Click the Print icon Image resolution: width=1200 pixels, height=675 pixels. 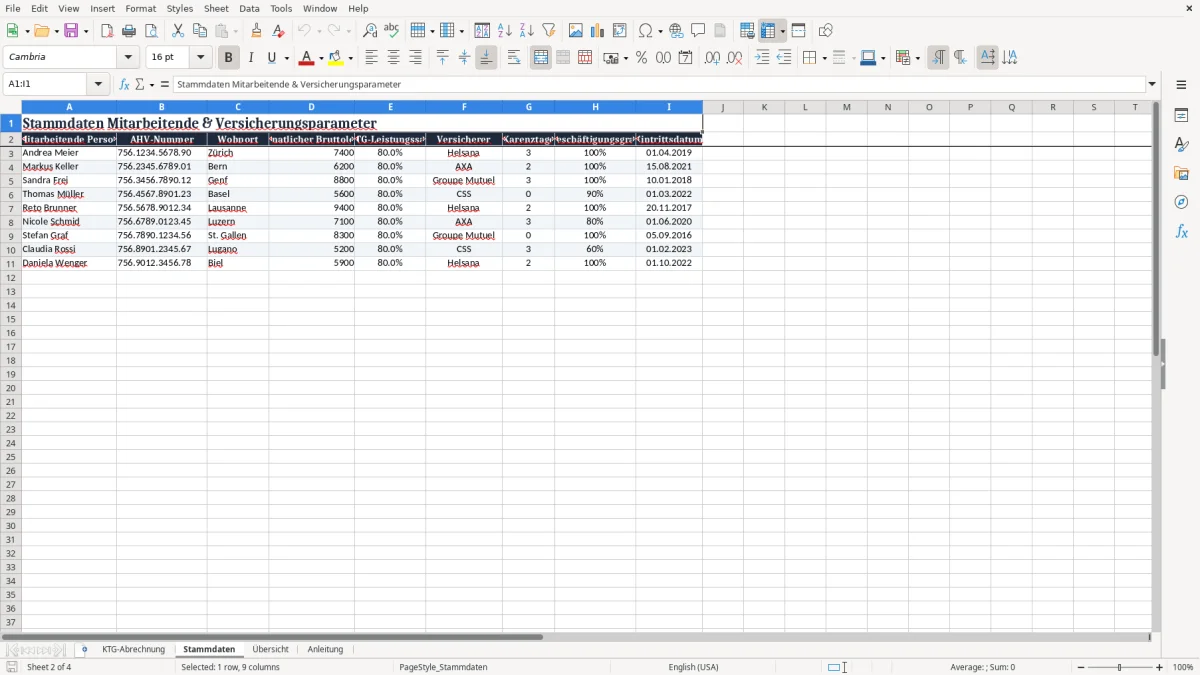click(x=129, y=31)
